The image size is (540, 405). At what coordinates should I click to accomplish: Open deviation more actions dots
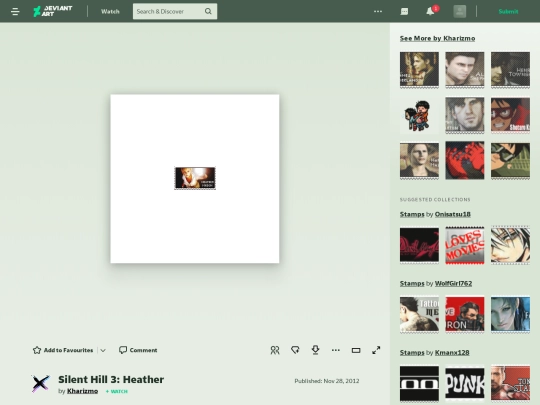(x=336, y=350)
